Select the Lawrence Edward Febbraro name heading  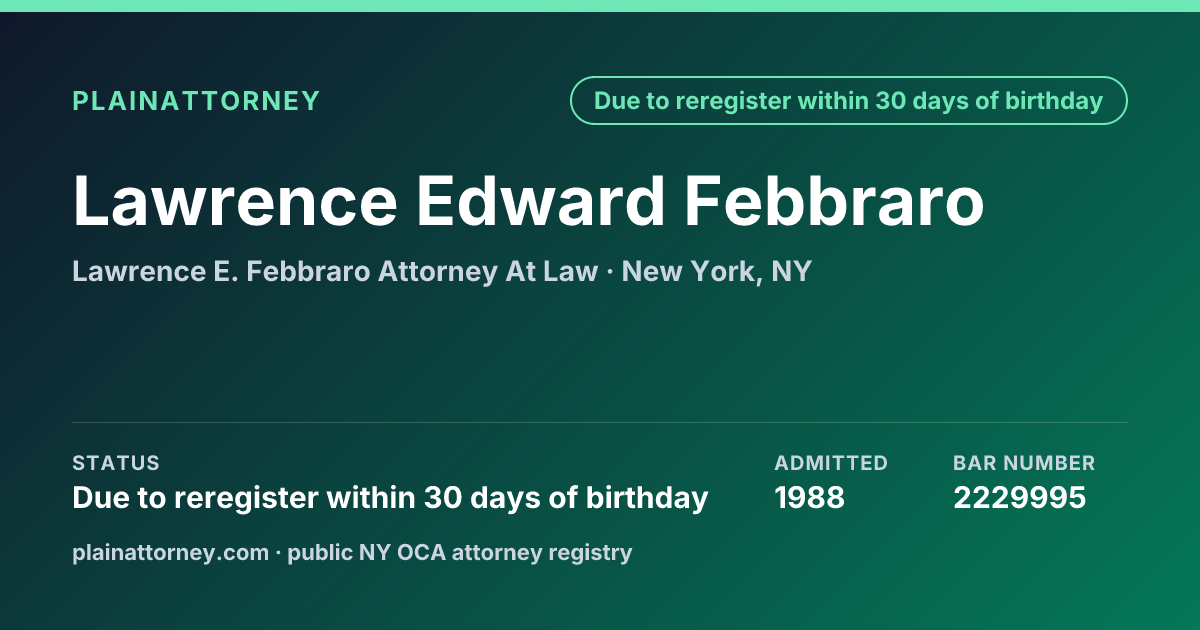(x=528, y=201)
